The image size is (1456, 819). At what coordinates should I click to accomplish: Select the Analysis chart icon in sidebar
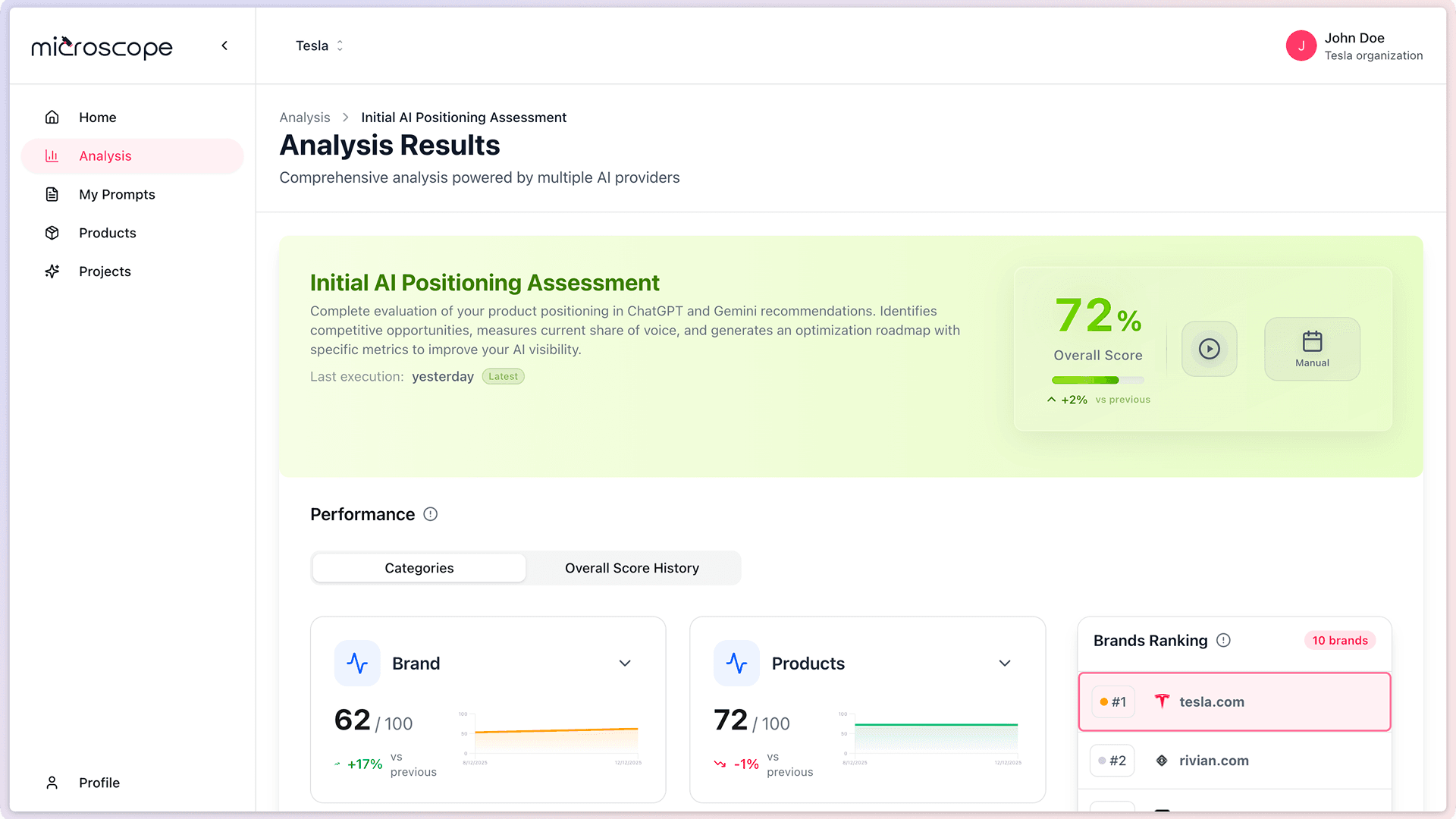point(52,155)
